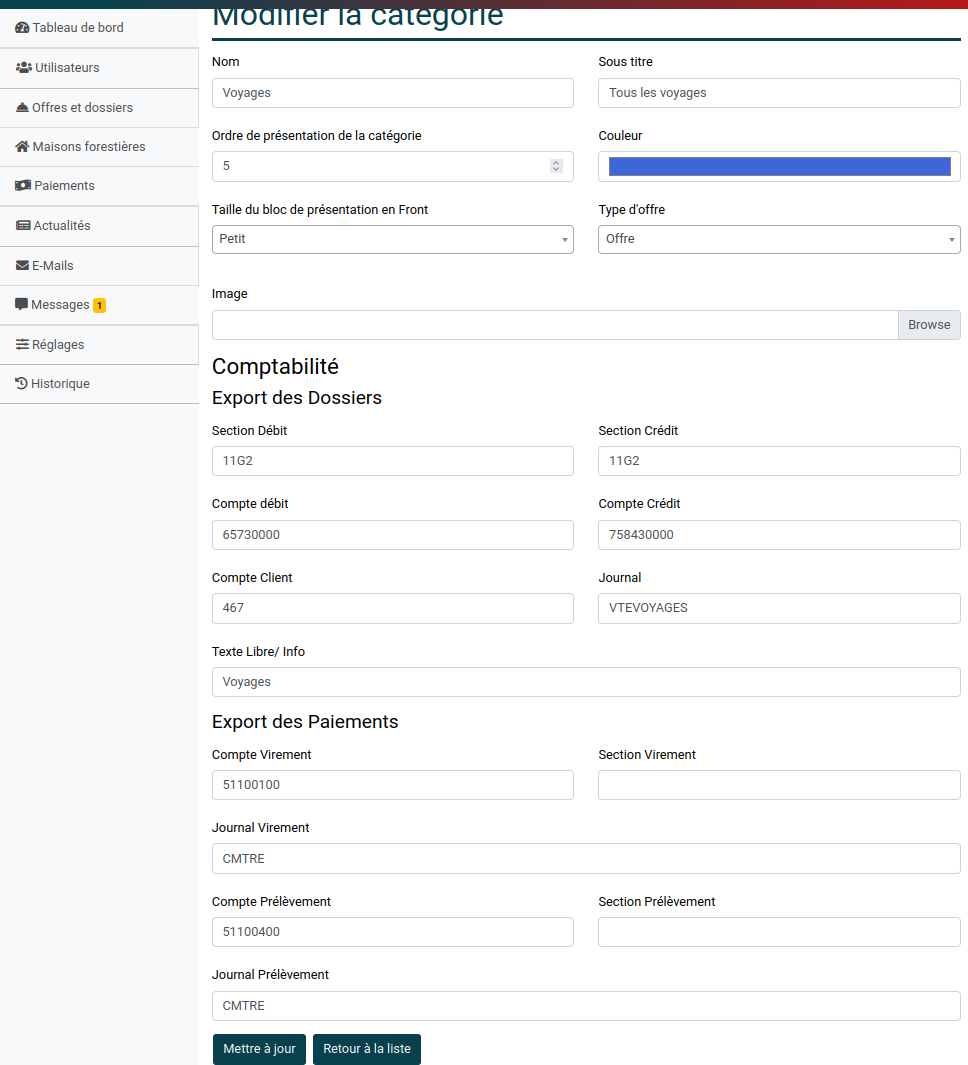Open the blue Couleur color picker

point(778,166)
